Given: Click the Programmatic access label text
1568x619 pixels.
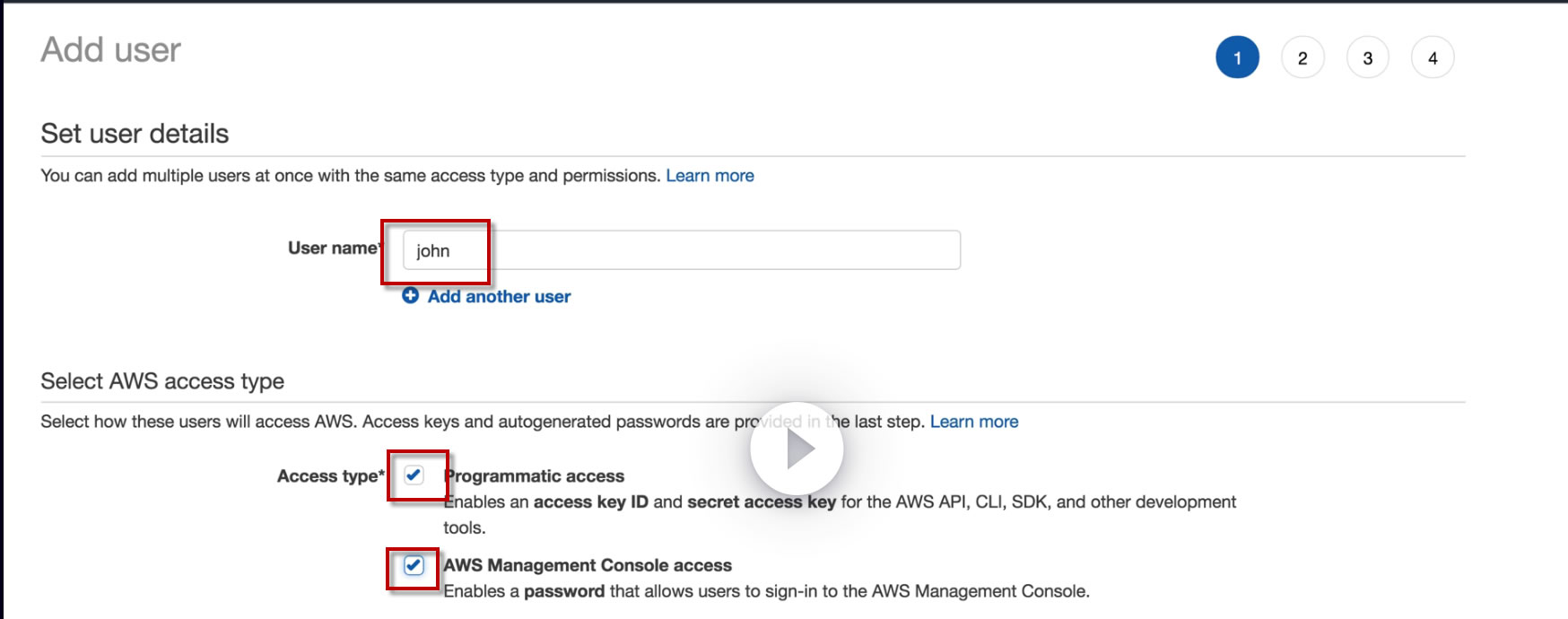Looking at the screenshot, I should click(x=535, y=476).
